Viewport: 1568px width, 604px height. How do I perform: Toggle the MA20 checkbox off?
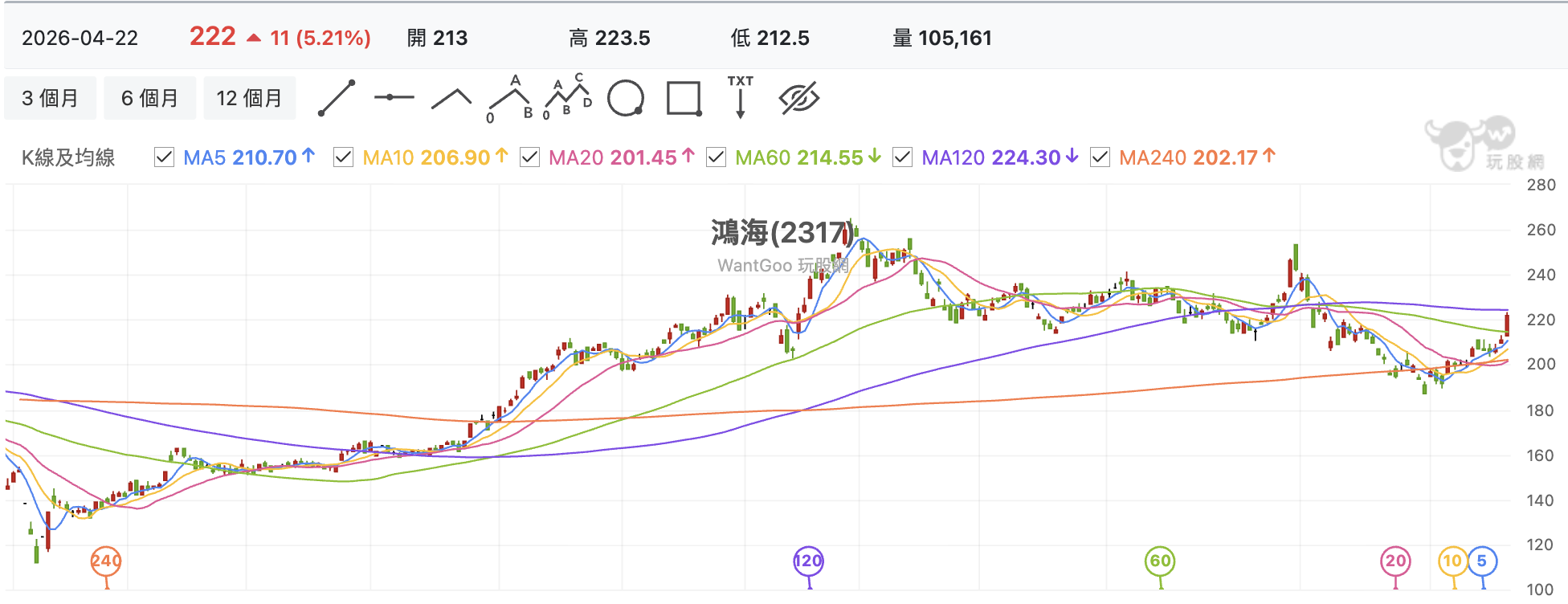click(529, 157)
